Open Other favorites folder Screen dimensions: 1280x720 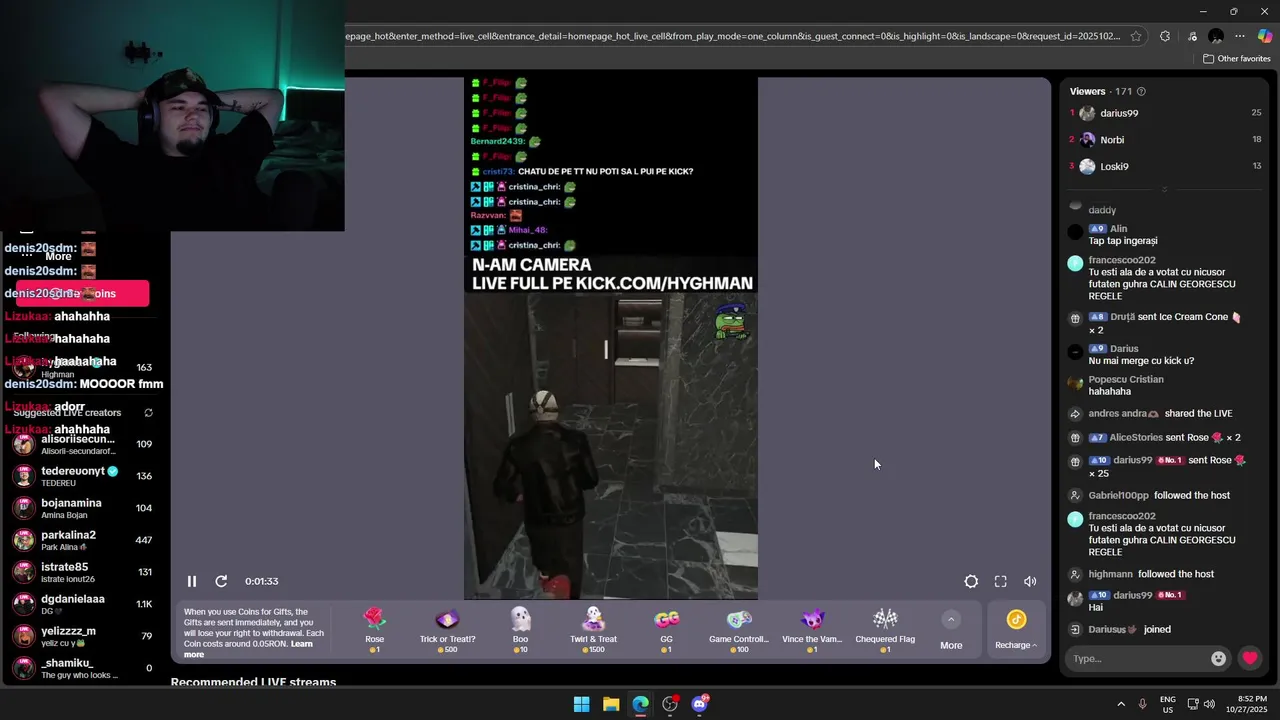tap(1236, 59)
